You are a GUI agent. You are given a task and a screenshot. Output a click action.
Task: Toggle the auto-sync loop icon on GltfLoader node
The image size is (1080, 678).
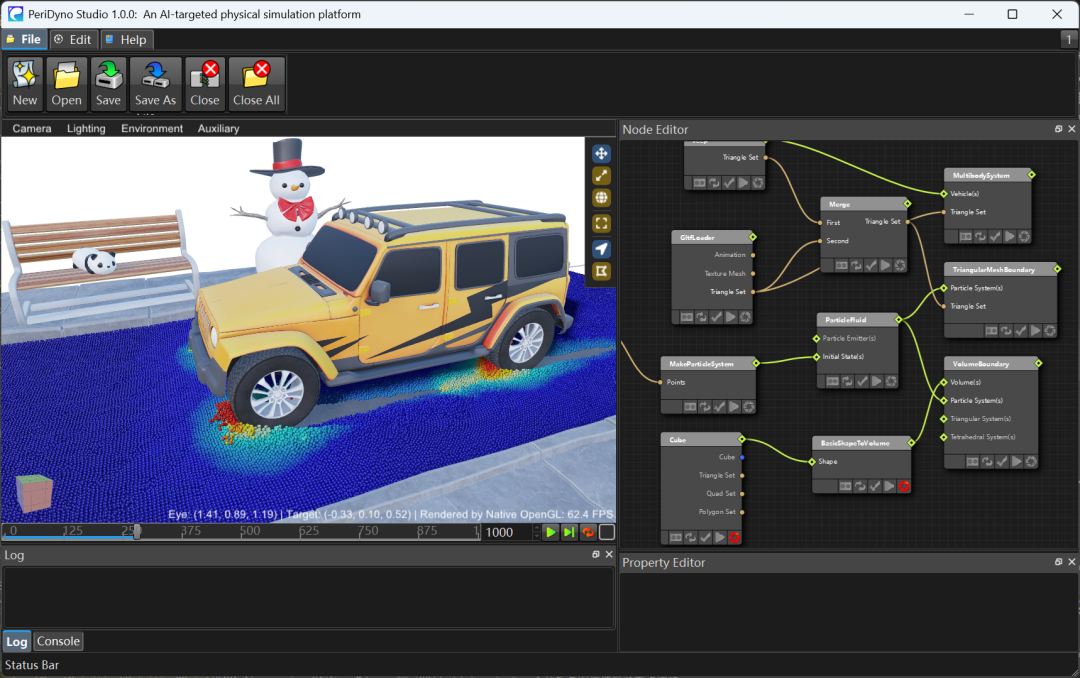(701, 317)
